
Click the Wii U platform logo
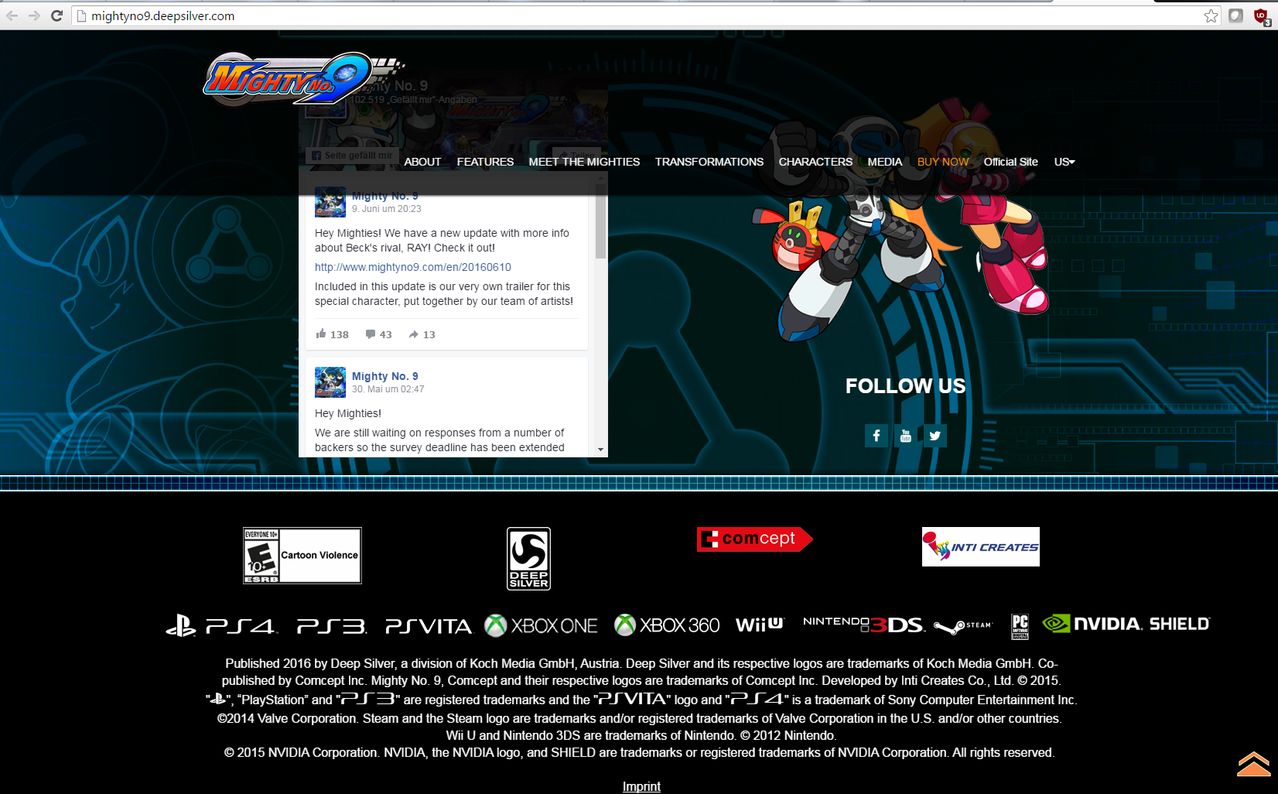pos(760,625)
